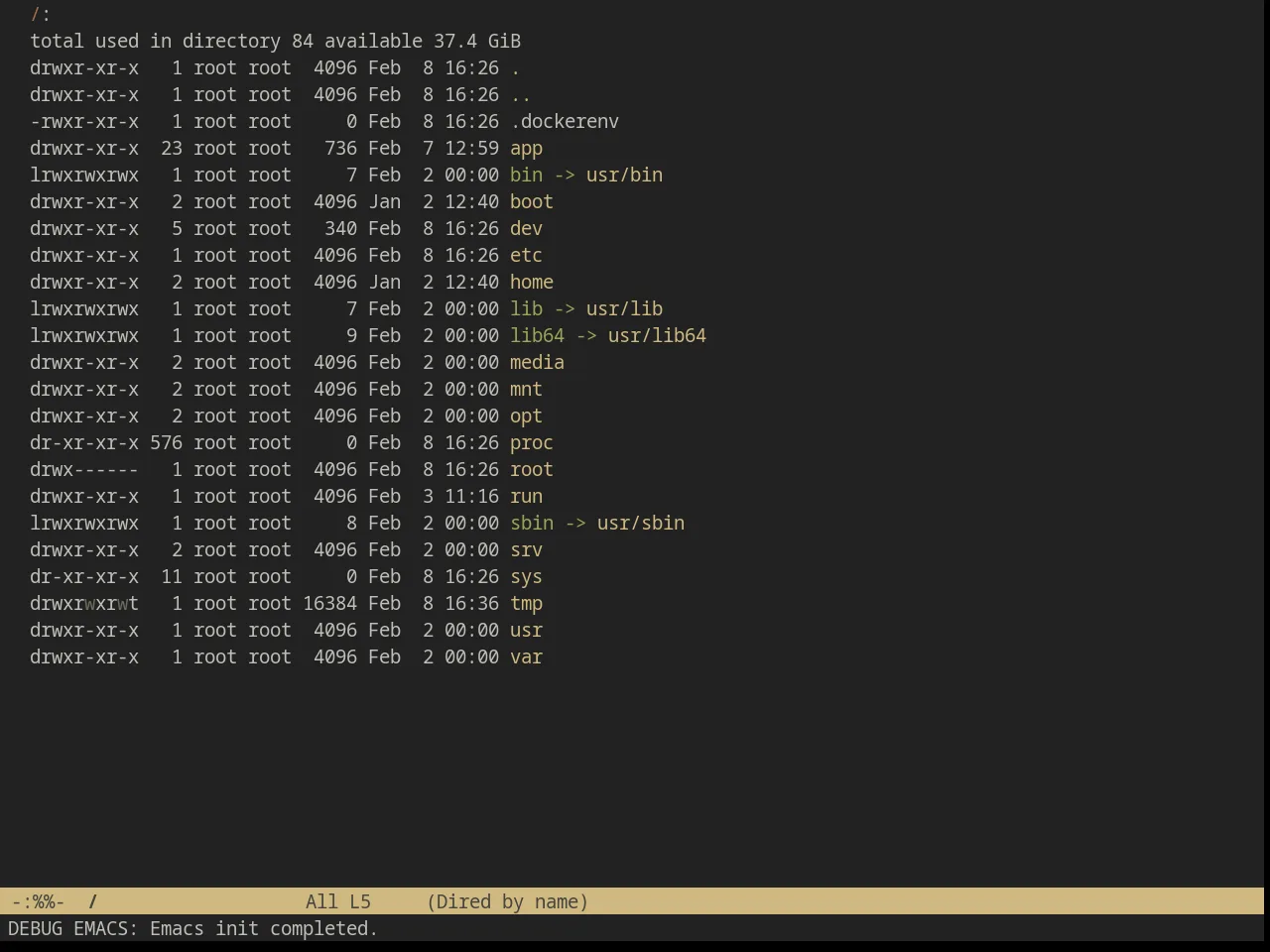Click the minibuffer echo area message
1270x952 pixels.
pyautogui.click(x=193, y=928)
